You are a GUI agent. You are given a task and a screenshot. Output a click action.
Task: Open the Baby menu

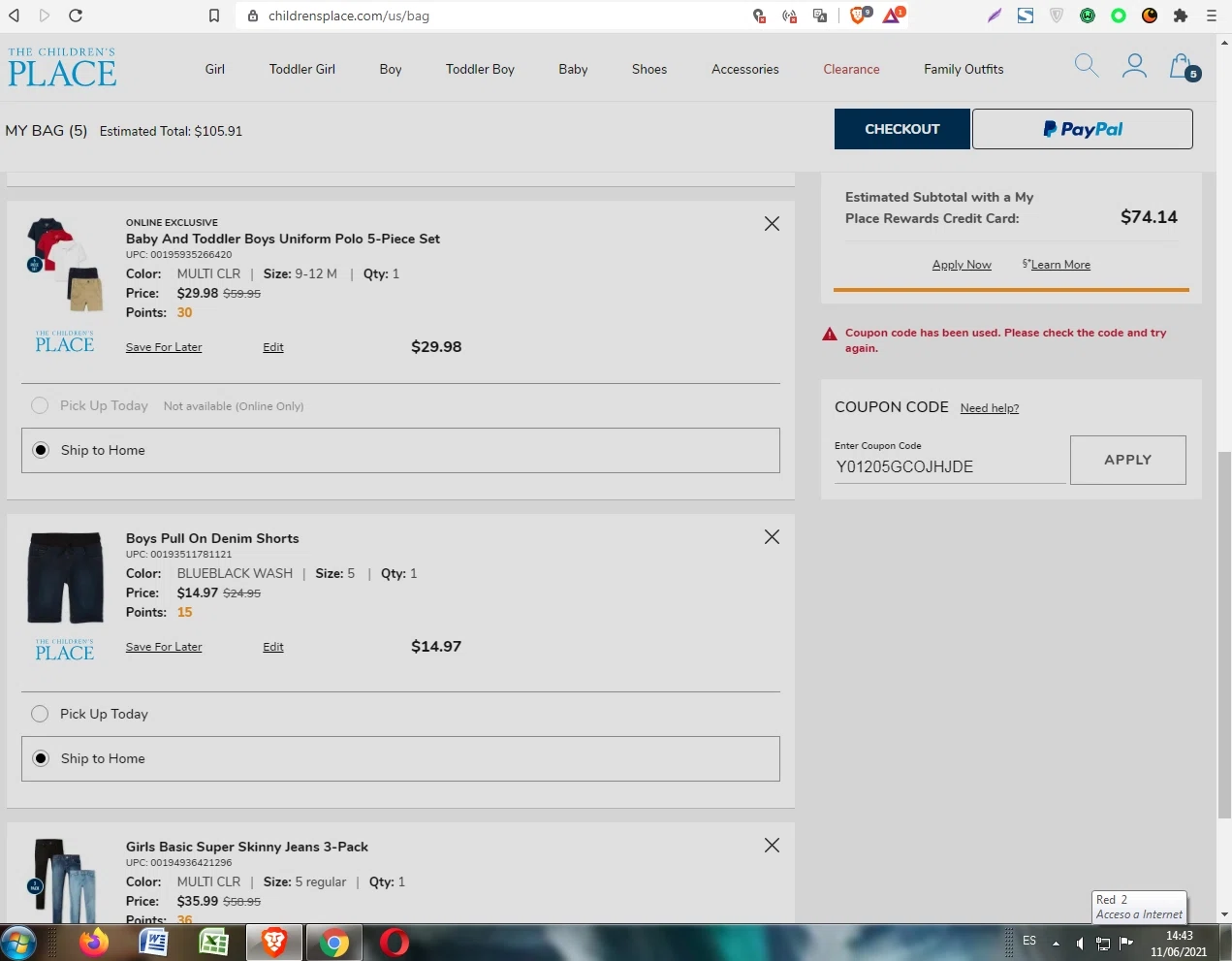point(573,69)
